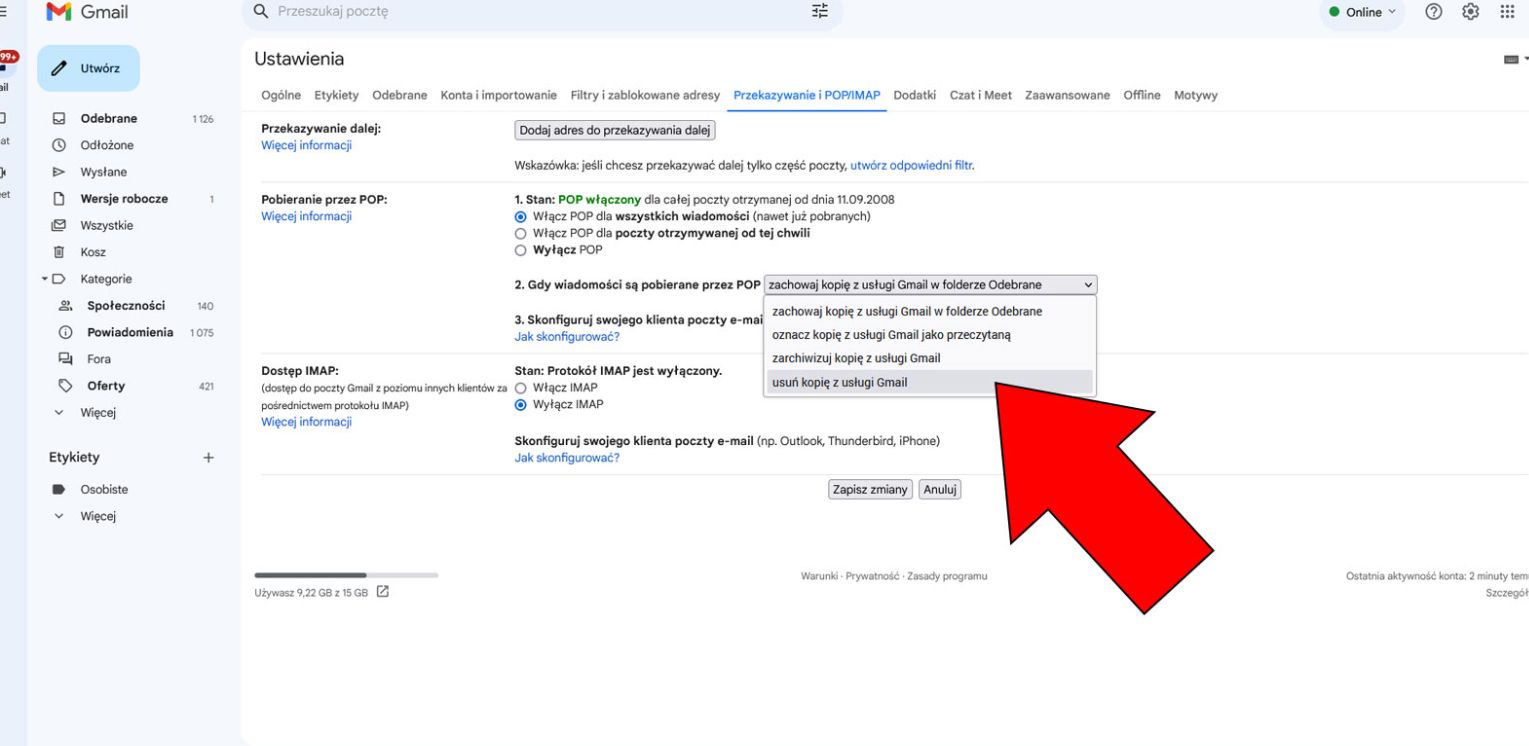Select the Włącz IMAP radio button

519,388
